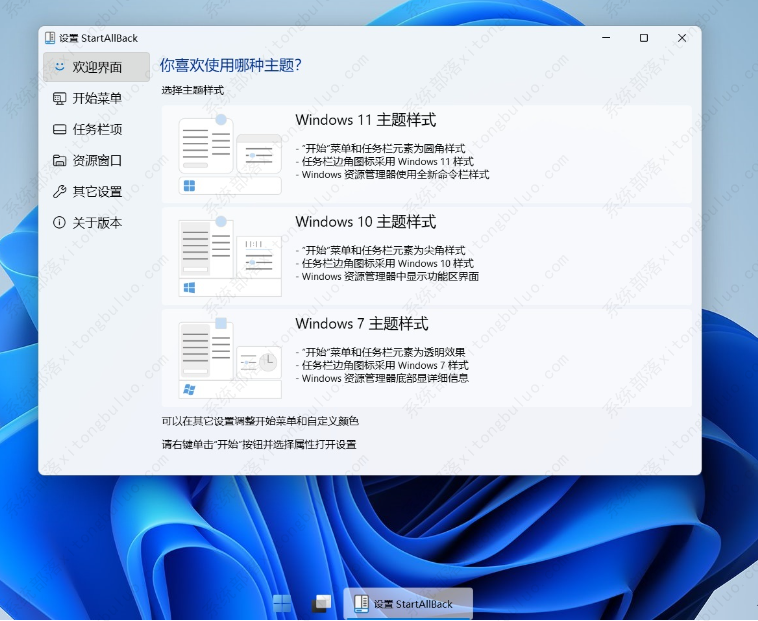This screenshot has height=621, width=758.
Task: View 关于版本 page
Action: [x=97, y=223]
